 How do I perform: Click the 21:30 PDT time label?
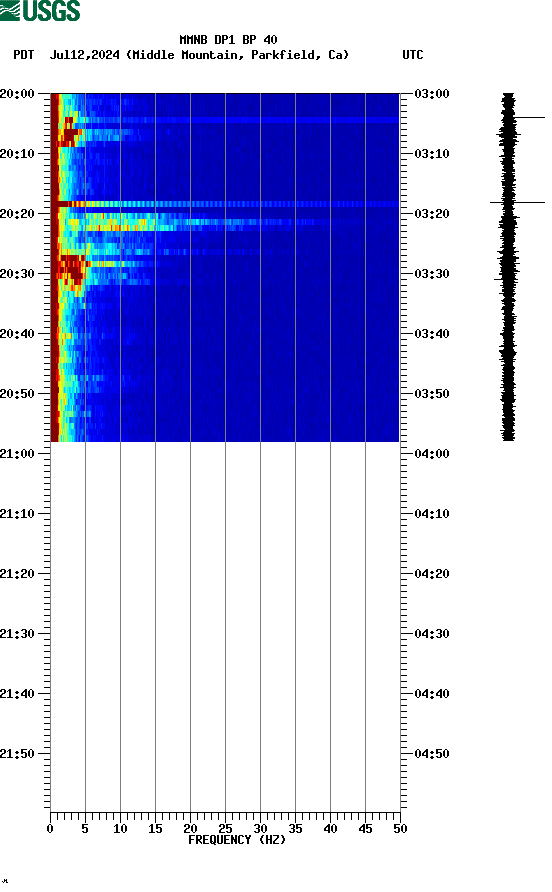17,634
